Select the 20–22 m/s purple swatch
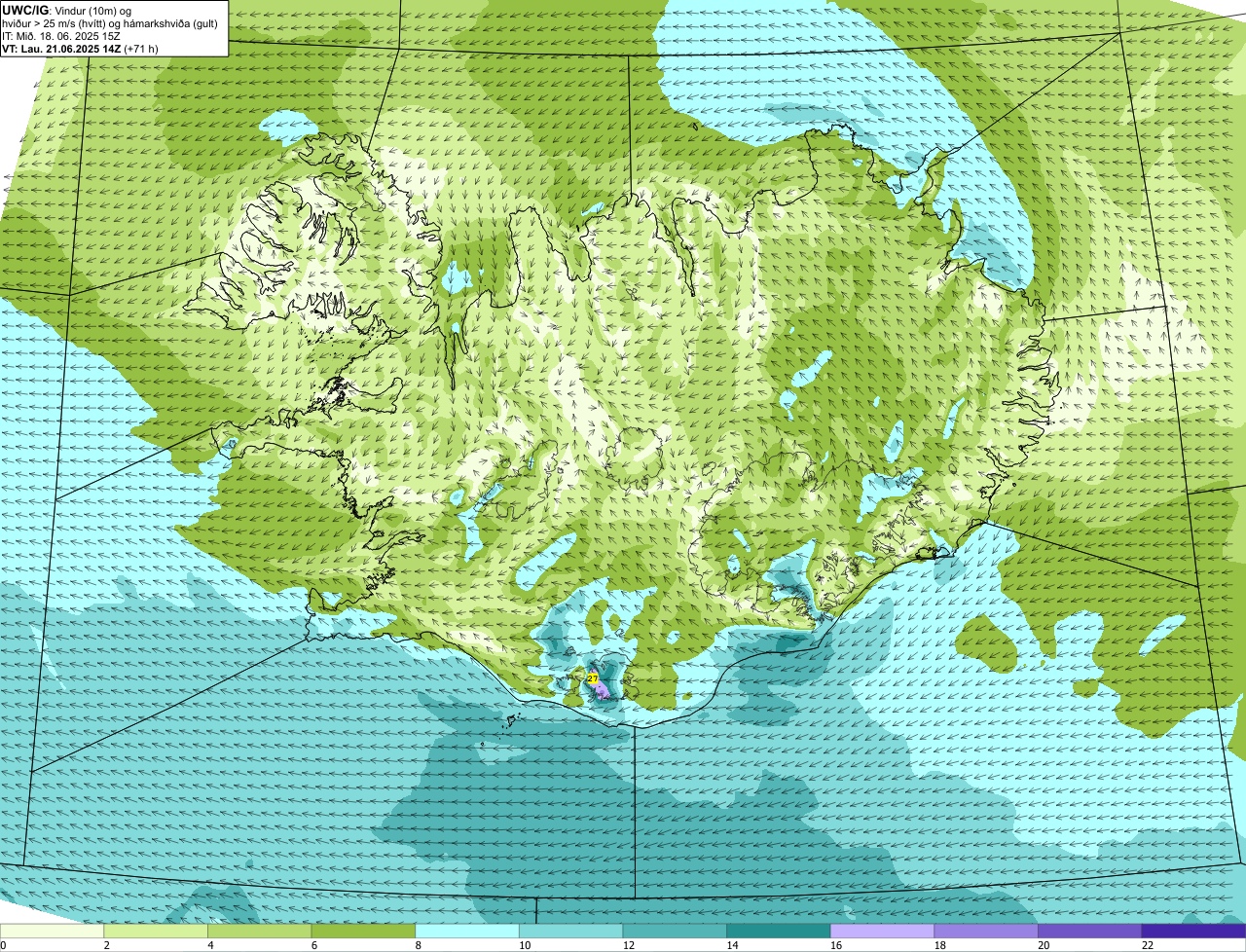 (1089, 931)
